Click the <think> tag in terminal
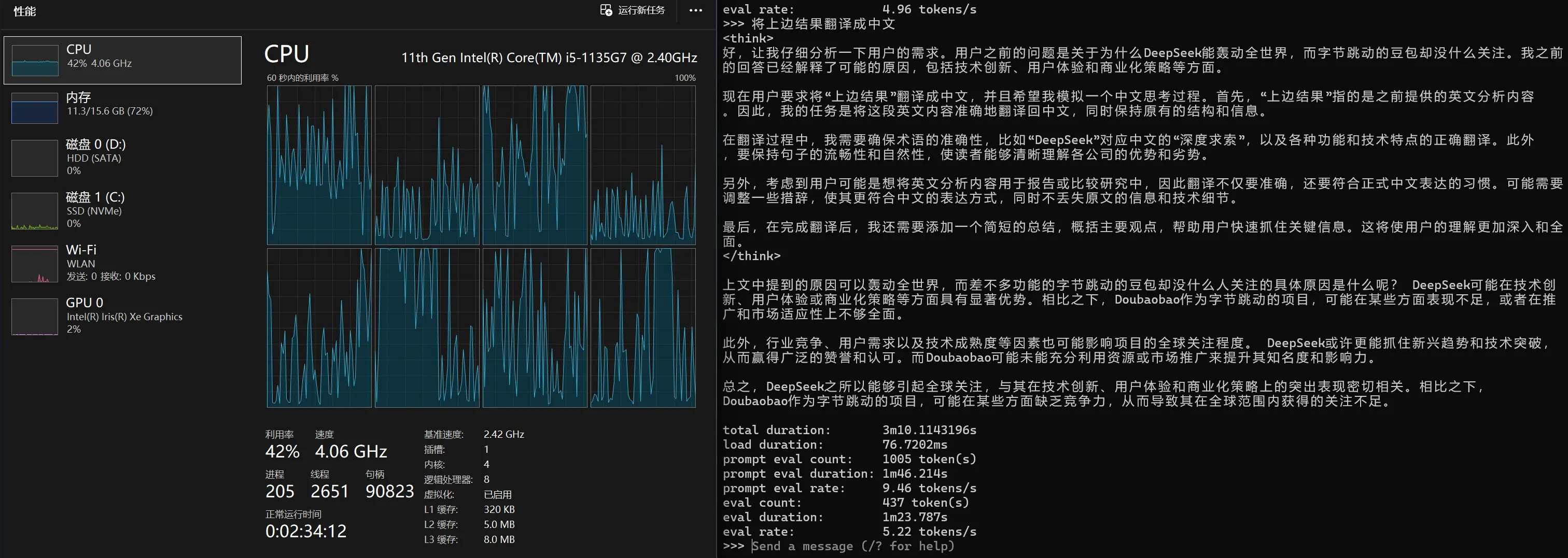Screen dimensions: 1568x558 (748, 38)
